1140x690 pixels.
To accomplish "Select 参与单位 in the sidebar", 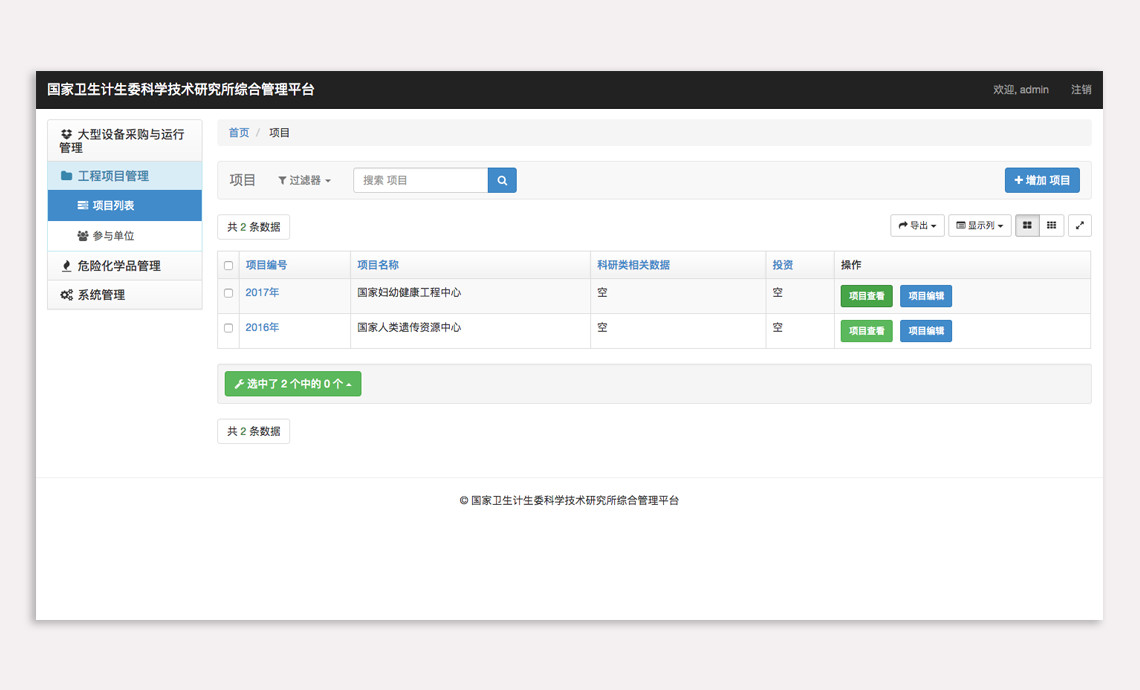I will 113,236.
